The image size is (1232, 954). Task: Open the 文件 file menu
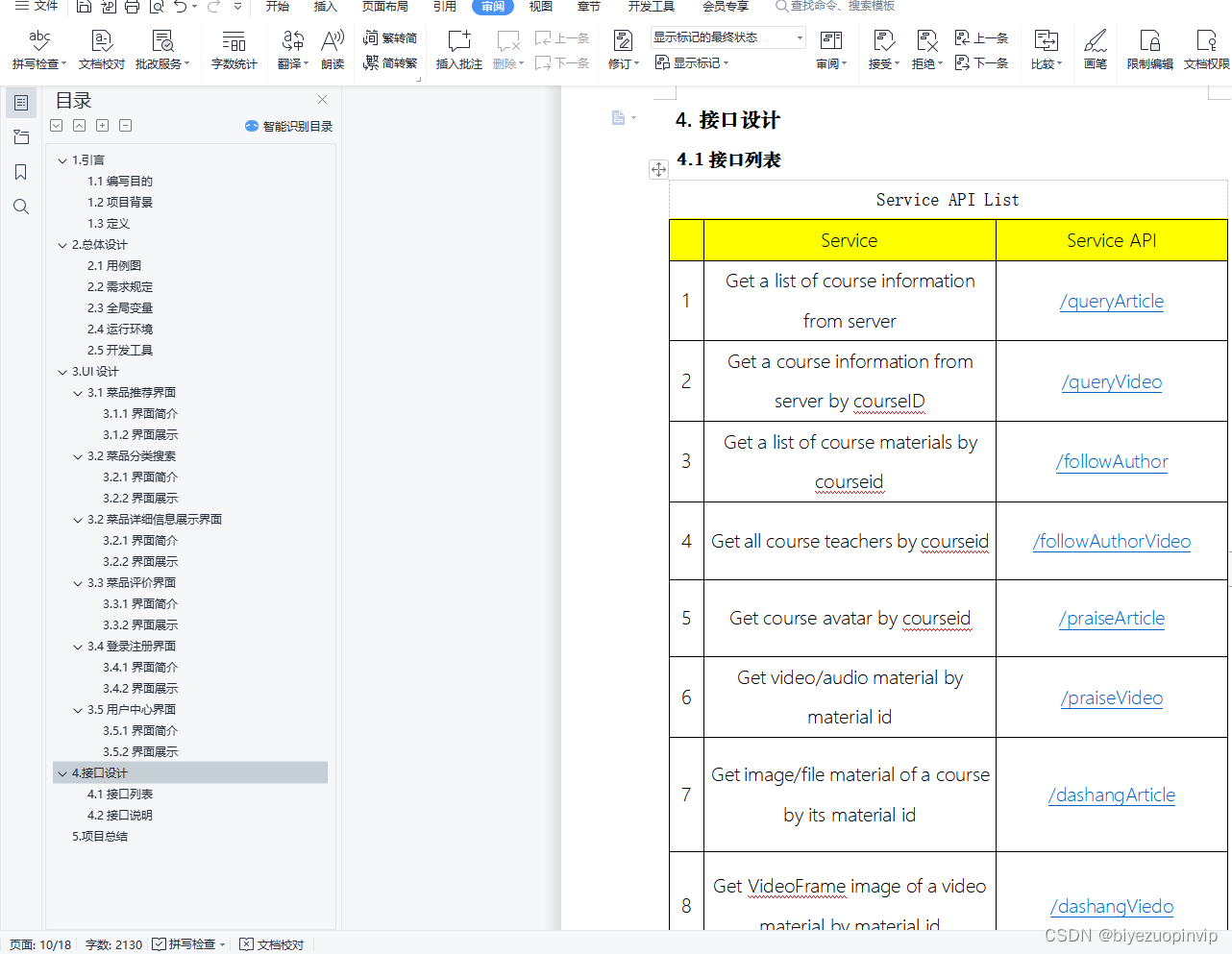pos(37,7)
